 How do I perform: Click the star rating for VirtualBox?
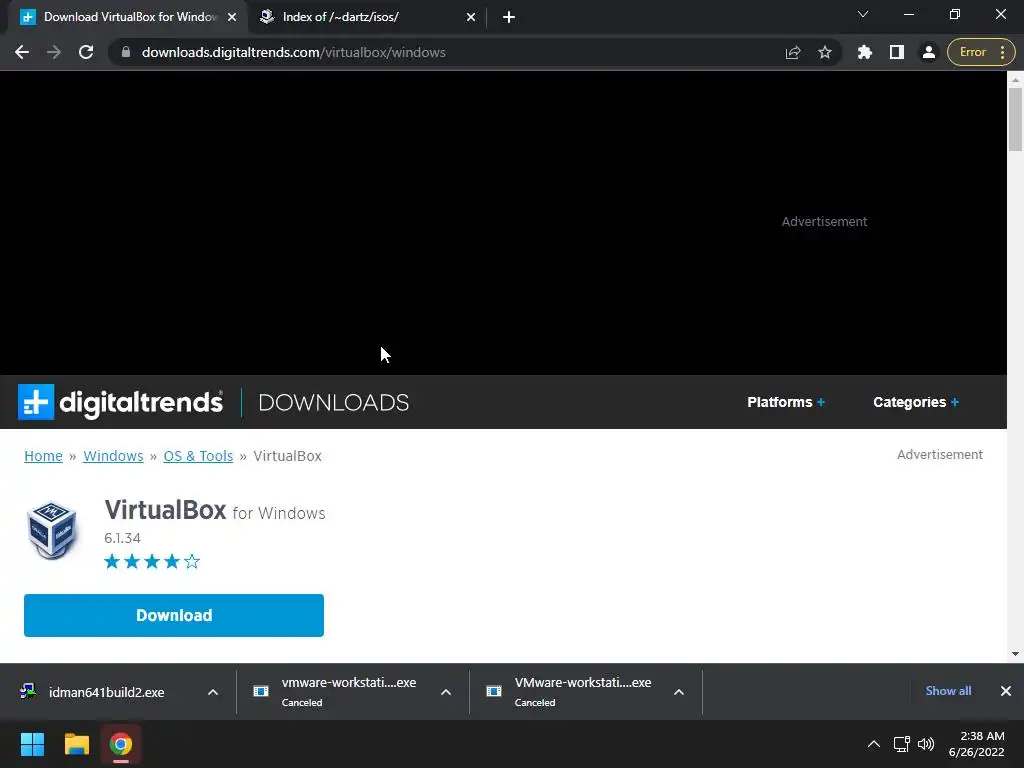152,562
